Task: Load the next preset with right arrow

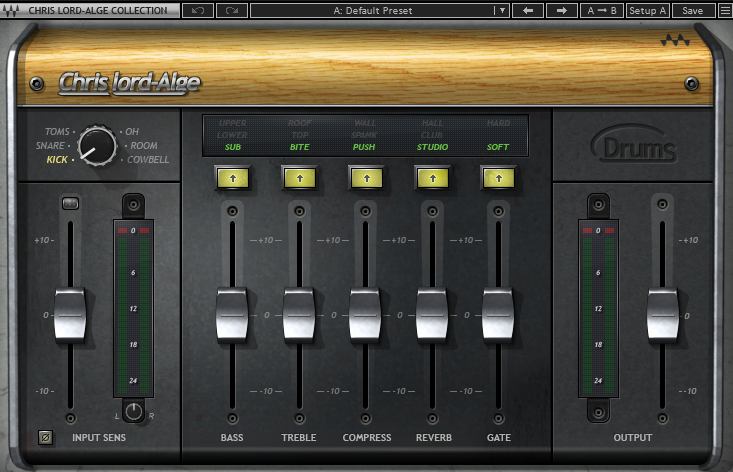Action: coord(562,10)
